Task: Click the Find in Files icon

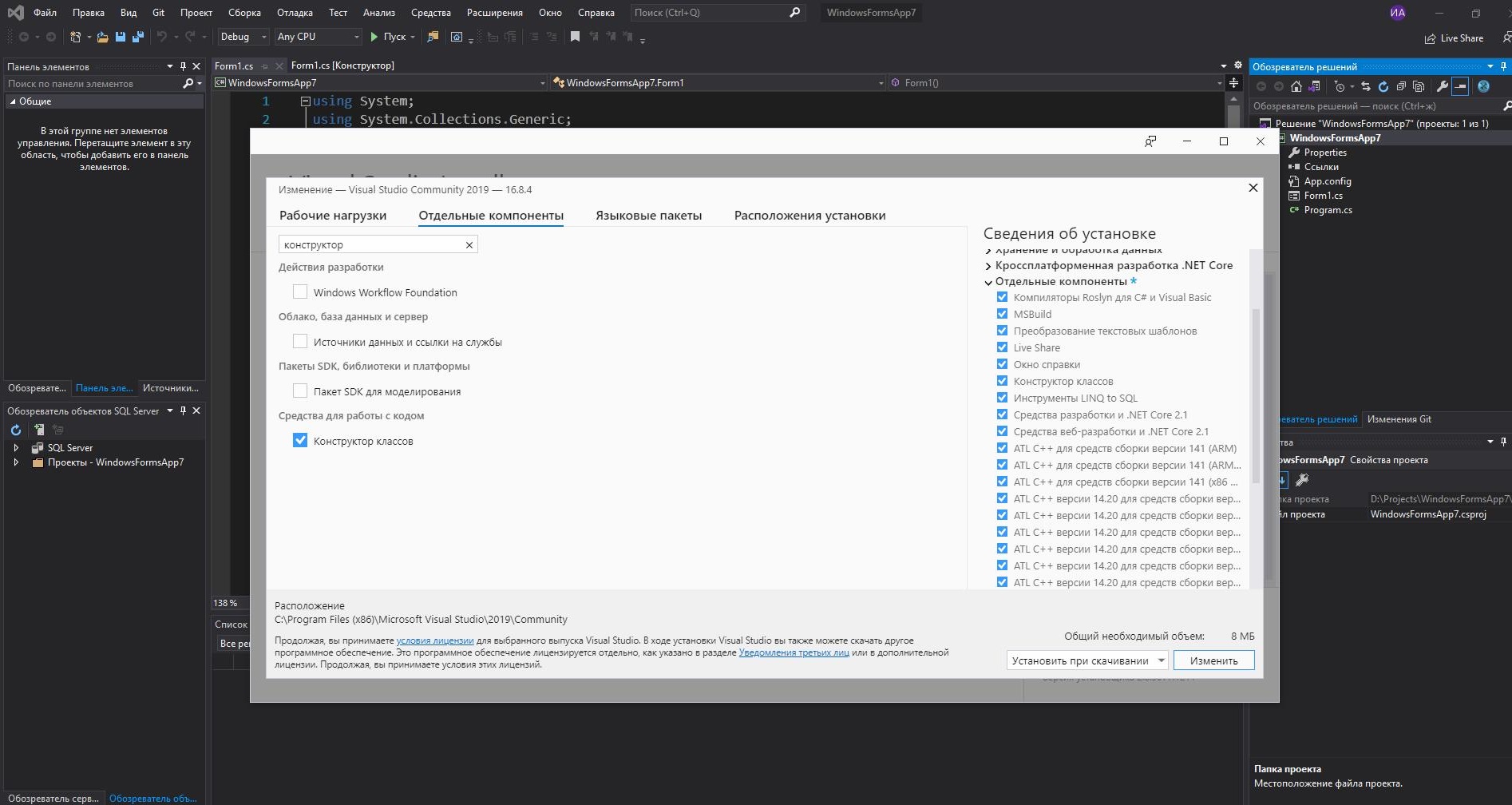Action: [x=433, y=37]
